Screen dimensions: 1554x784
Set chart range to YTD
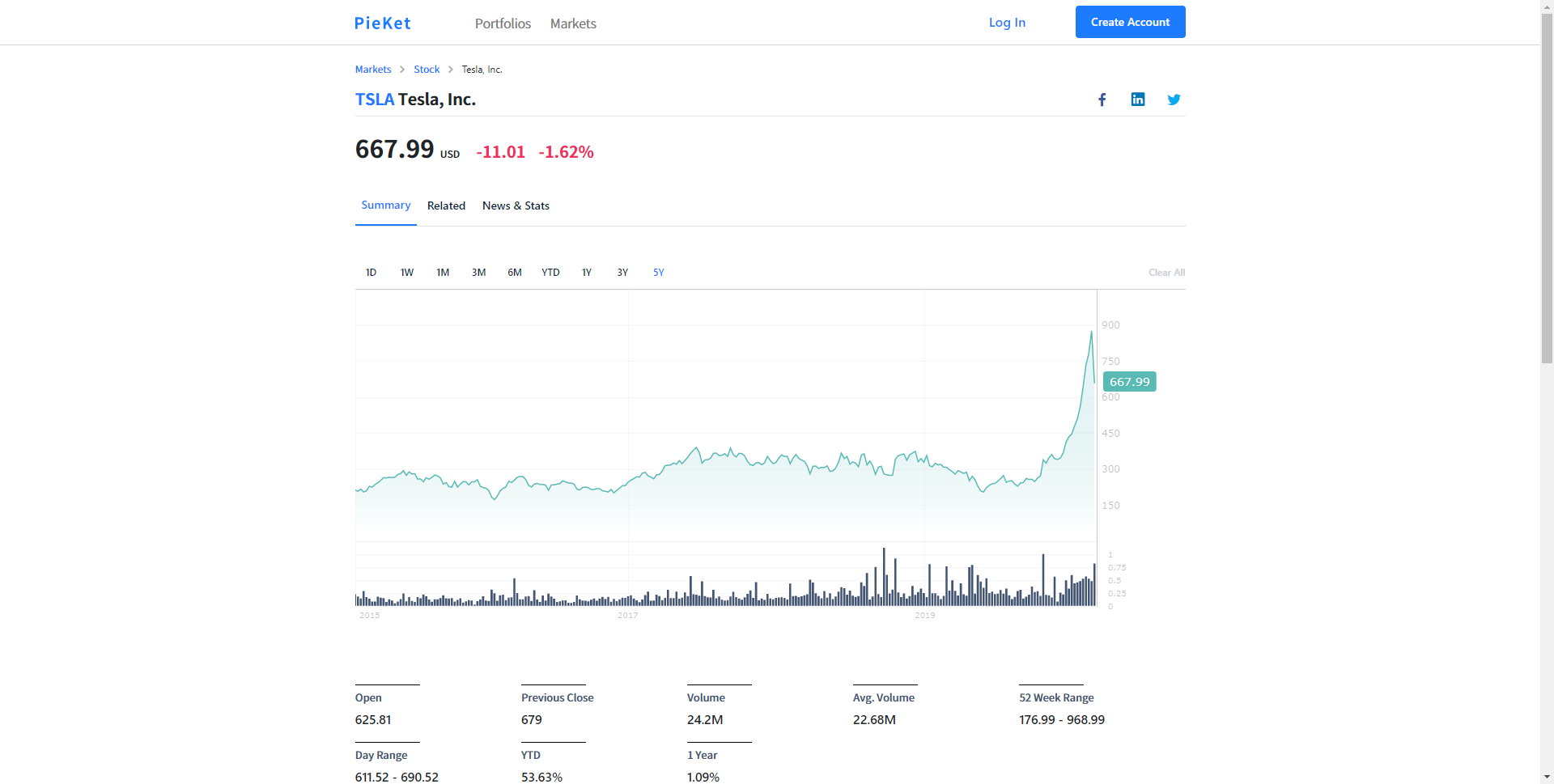(550, 273)
